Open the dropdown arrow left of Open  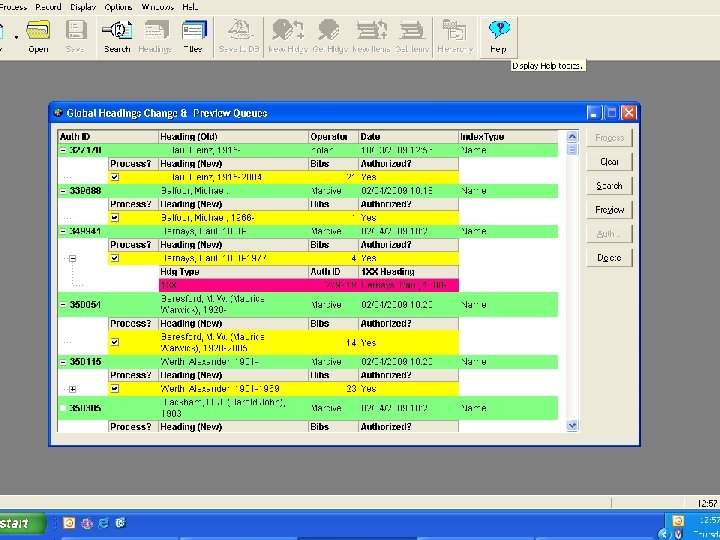click(17, 38)
